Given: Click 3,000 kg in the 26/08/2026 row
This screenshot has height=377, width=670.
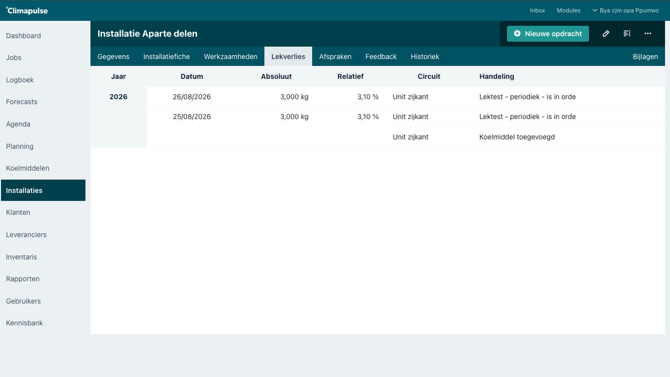Looking at the screenshot, I should pos(294,97).
